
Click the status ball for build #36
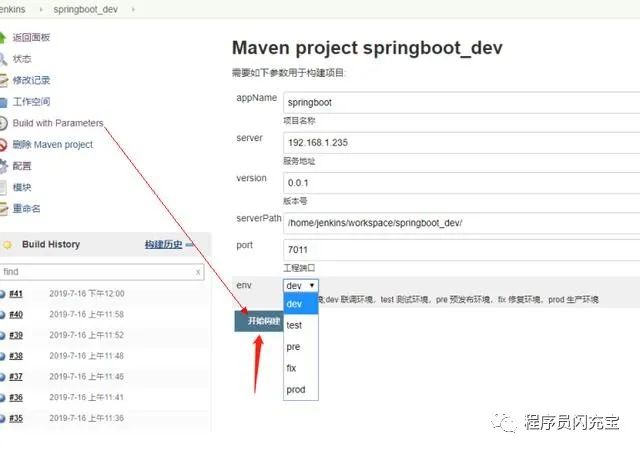tap(2, 398)
